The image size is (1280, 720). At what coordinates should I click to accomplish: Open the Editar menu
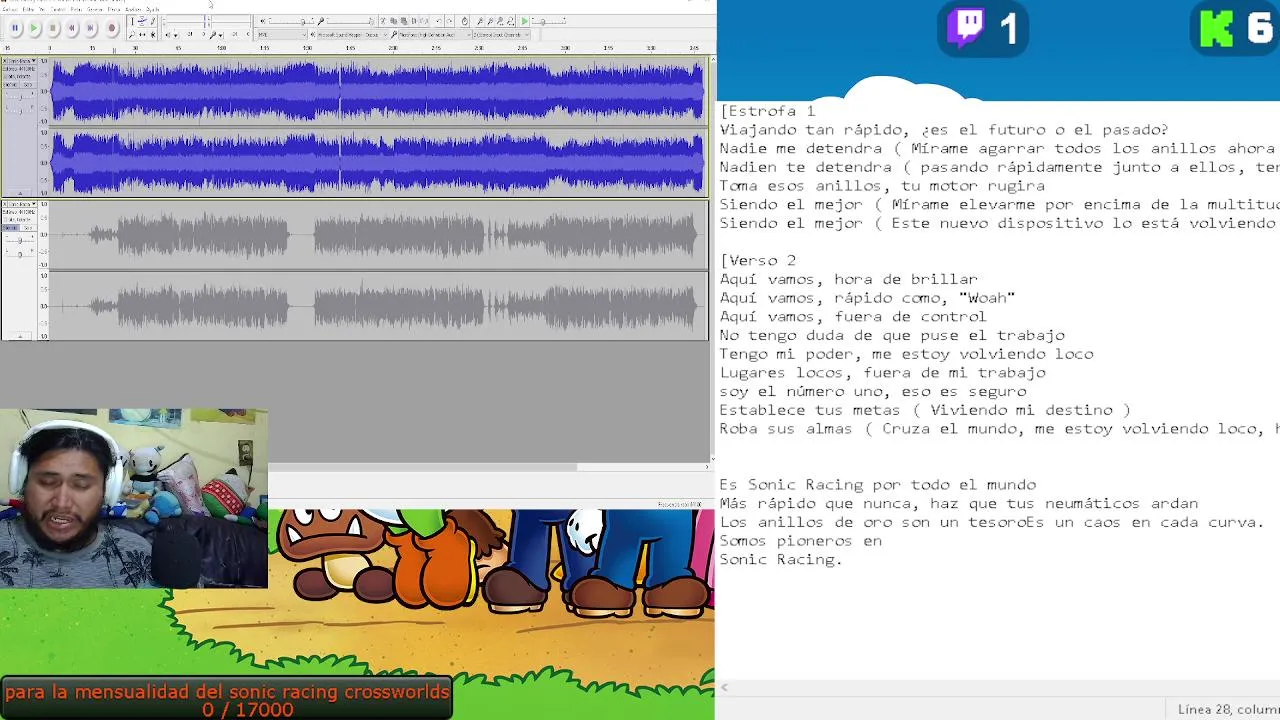click(28, 9)
